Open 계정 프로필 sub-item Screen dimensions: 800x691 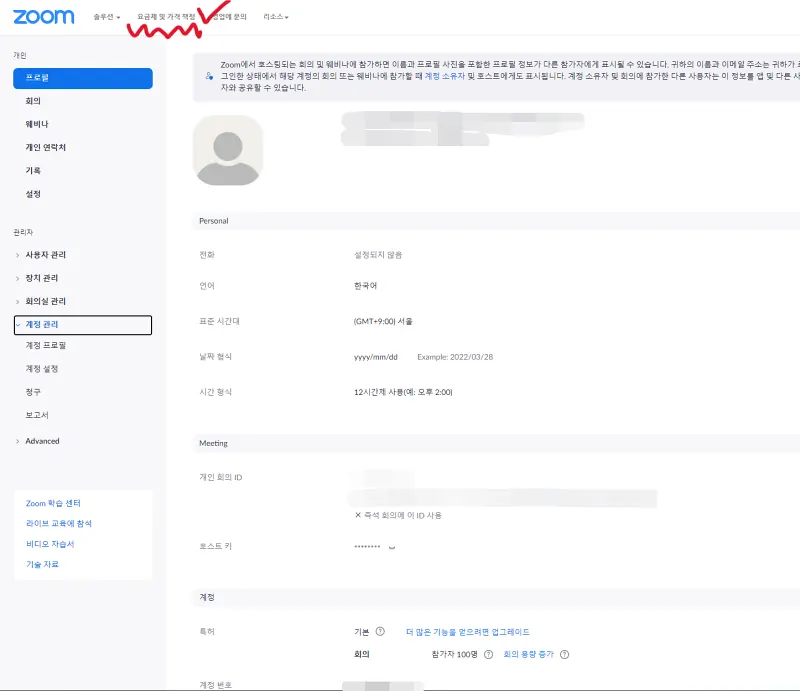(x=46, y=346)
